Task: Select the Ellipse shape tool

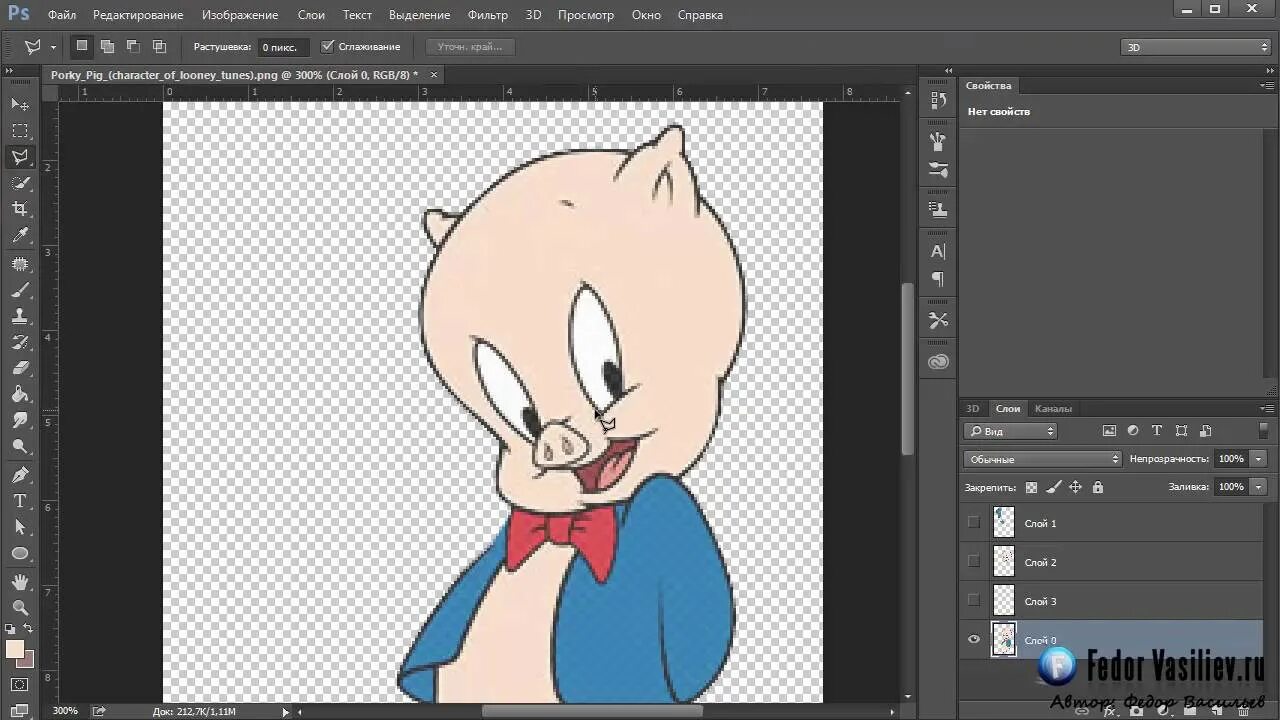Action: [20, 553]
